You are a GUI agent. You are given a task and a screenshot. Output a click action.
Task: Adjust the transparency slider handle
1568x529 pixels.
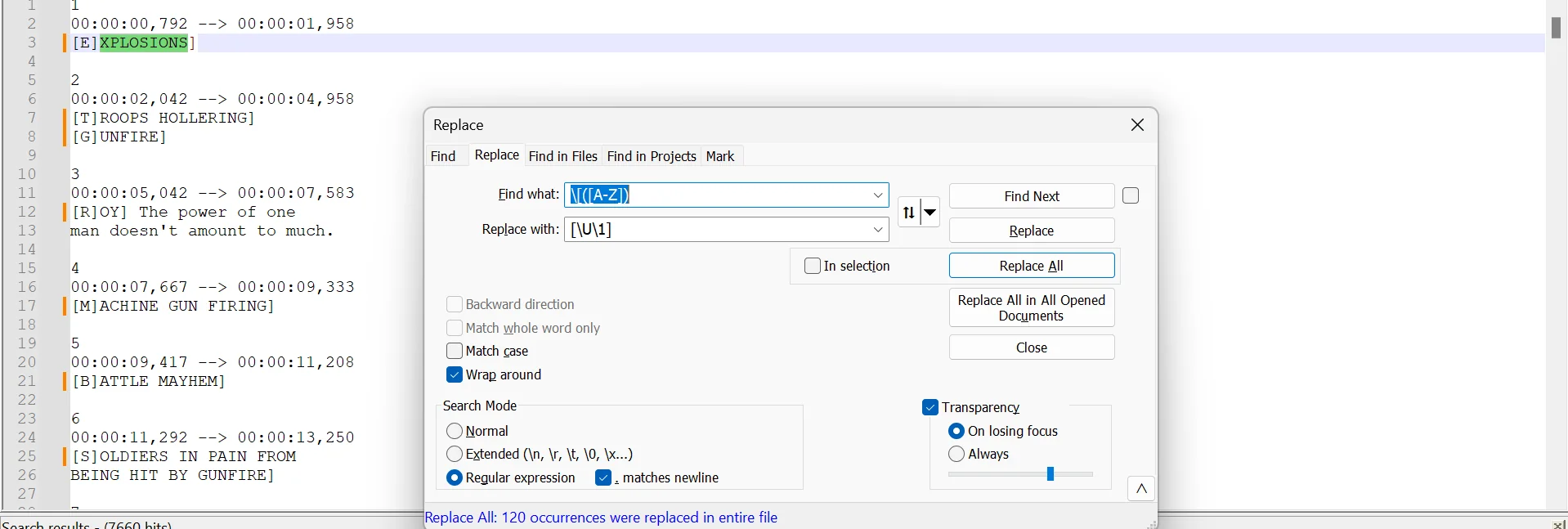1051,474
